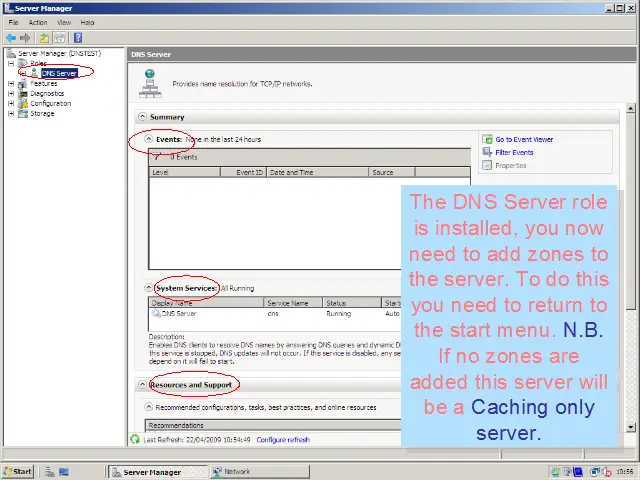The image size is (640, 480).
Task: Select DNS Server in the tree
Action: [60, 73]
